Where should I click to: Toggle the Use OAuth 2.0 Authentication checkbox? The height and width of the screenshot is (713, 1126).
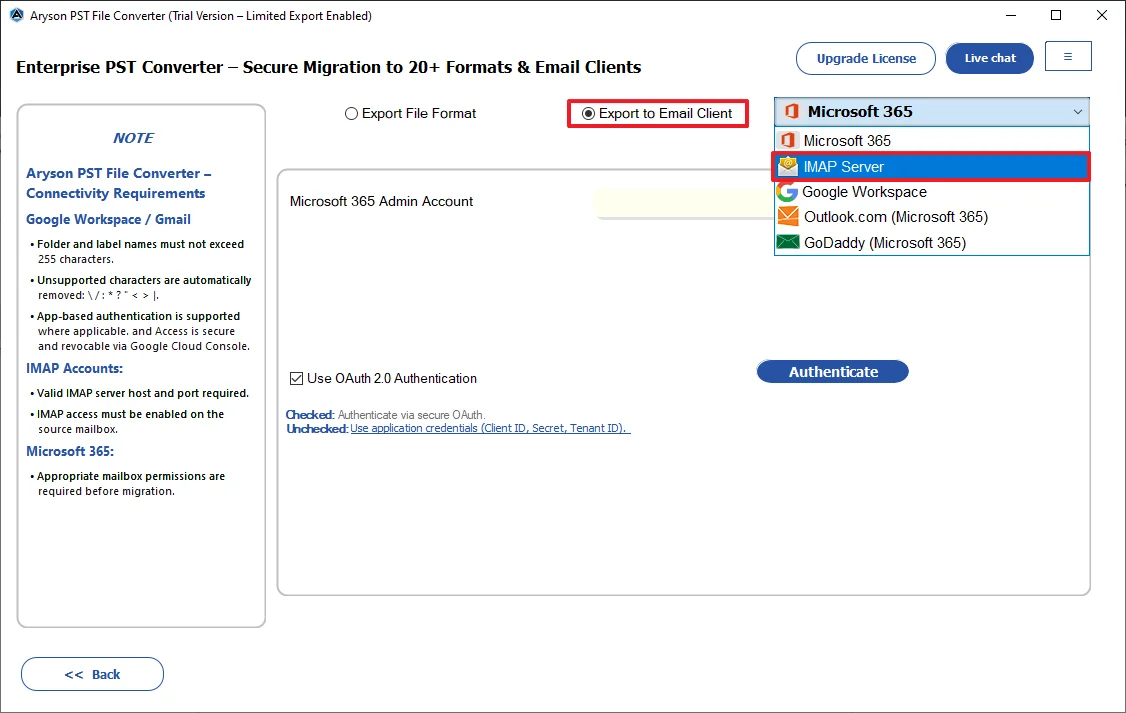296,378
